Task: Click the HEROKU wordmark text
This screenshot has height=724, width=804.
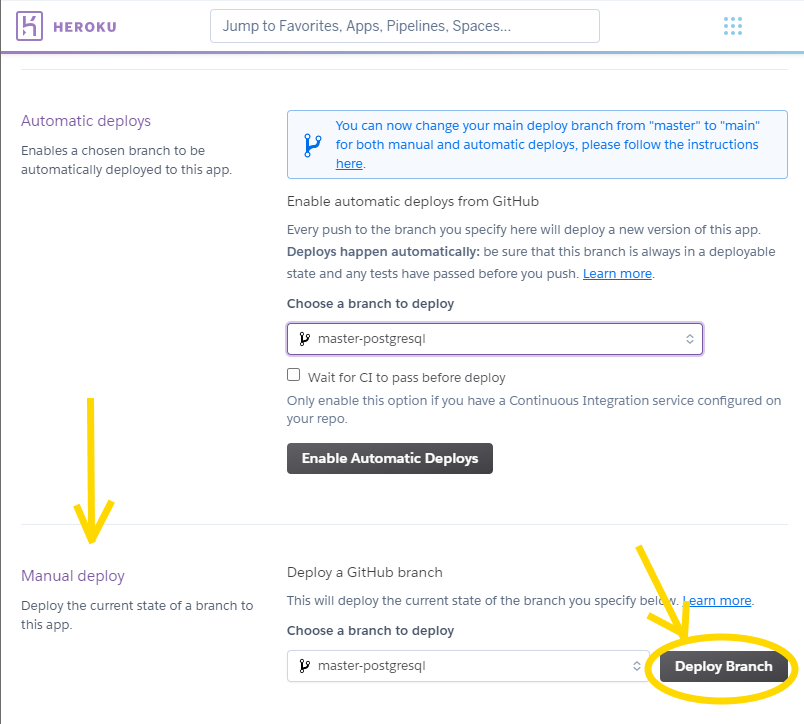Action: click(x=86, y=27)
